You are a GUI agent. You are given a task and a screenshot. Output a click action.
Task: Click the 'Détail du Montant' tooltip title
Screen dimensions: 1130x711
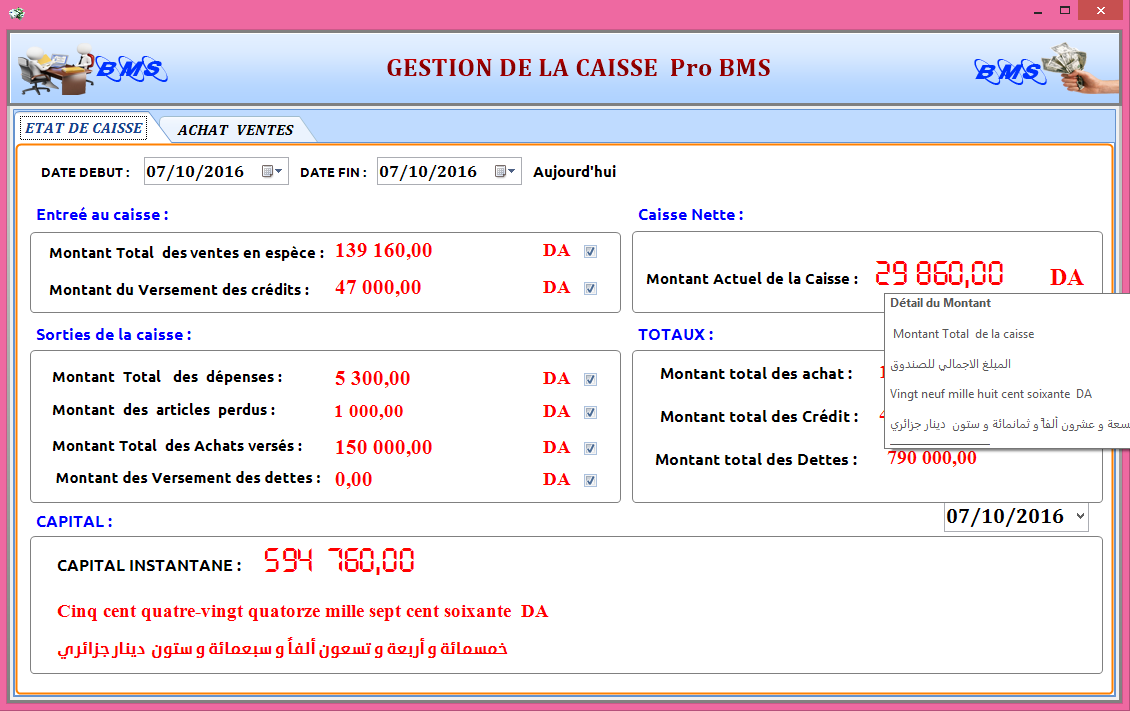(x=940, y=303)
